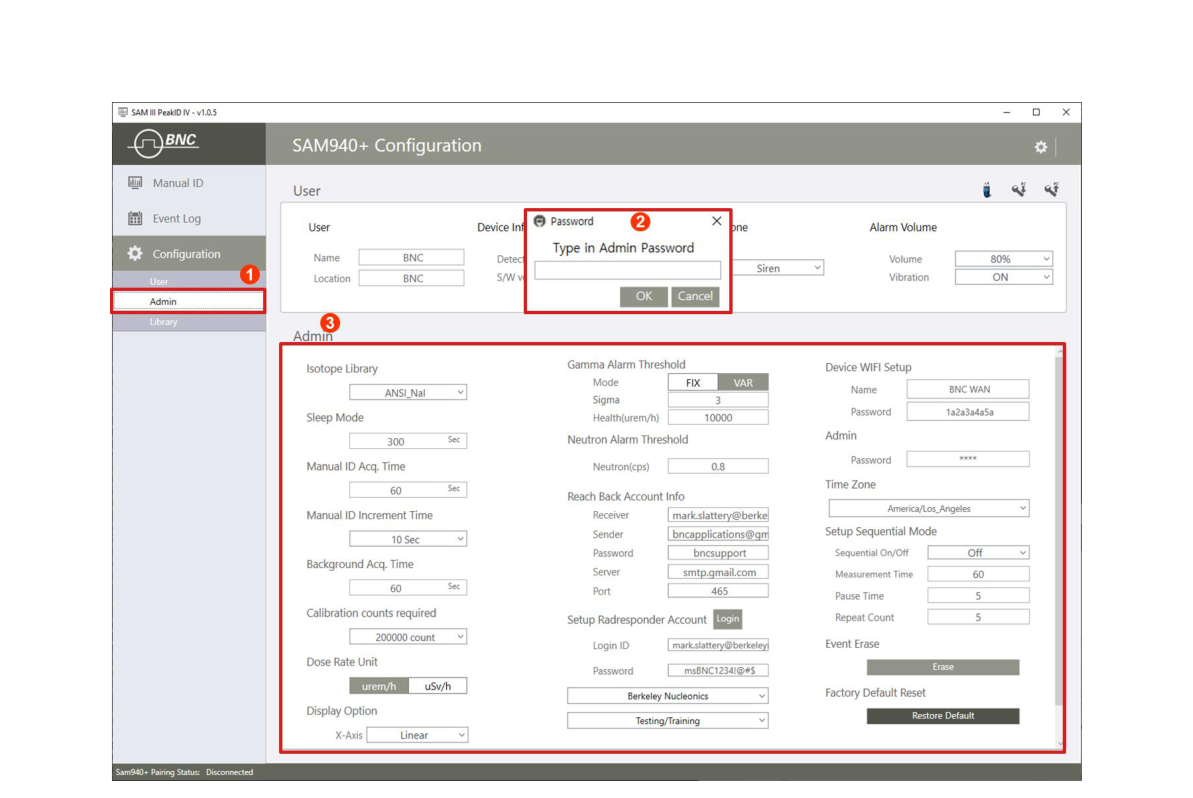The height and width of the screenshot is (798, 1193).
Task: Click the Neutron(cps) threshold field
Action: 718,466
